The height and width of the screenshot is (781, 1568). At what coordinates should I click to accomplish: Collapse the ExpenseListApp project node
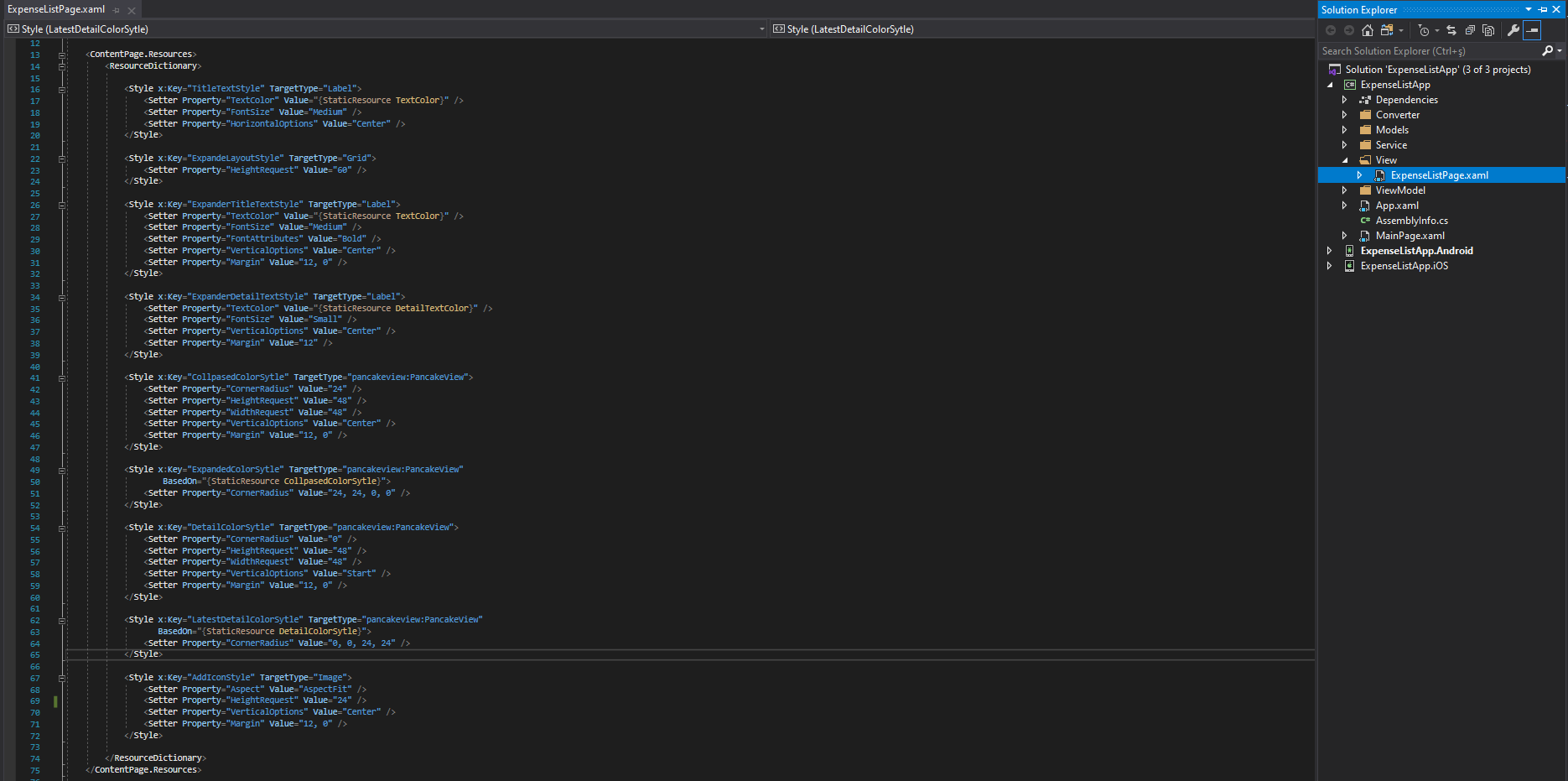1330,85
